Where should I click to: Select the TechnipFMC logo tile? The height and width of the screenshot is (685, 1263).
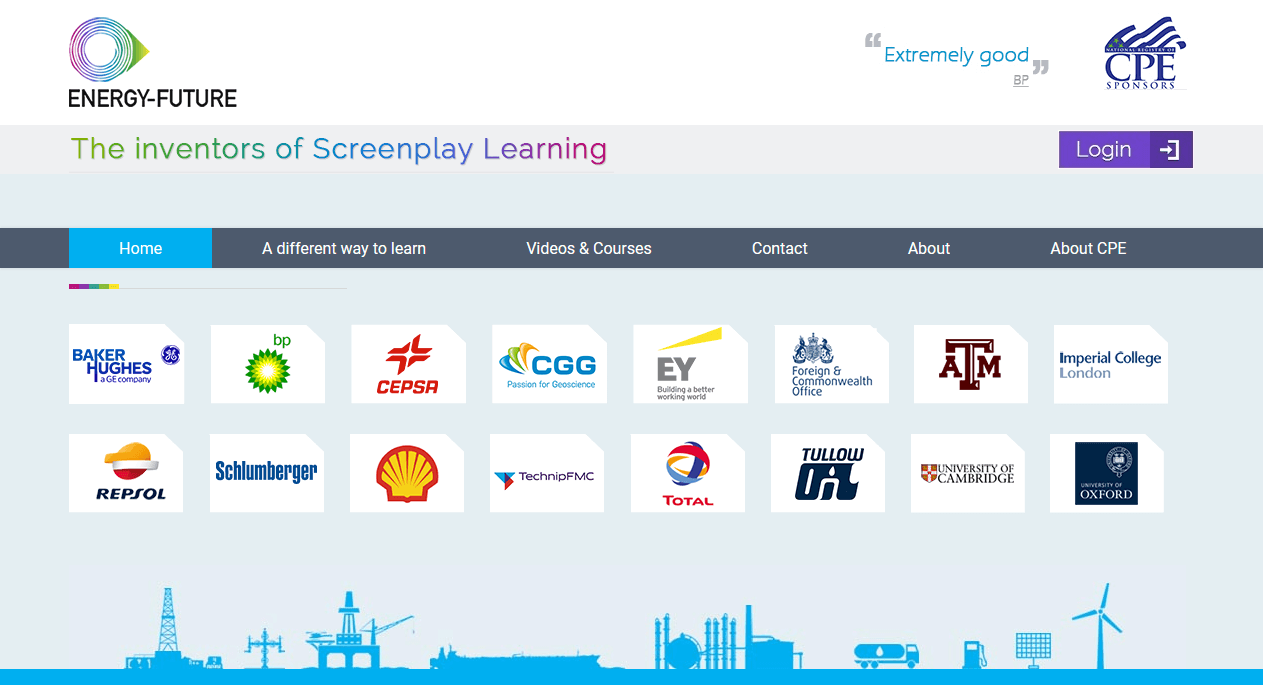[547, 473]
